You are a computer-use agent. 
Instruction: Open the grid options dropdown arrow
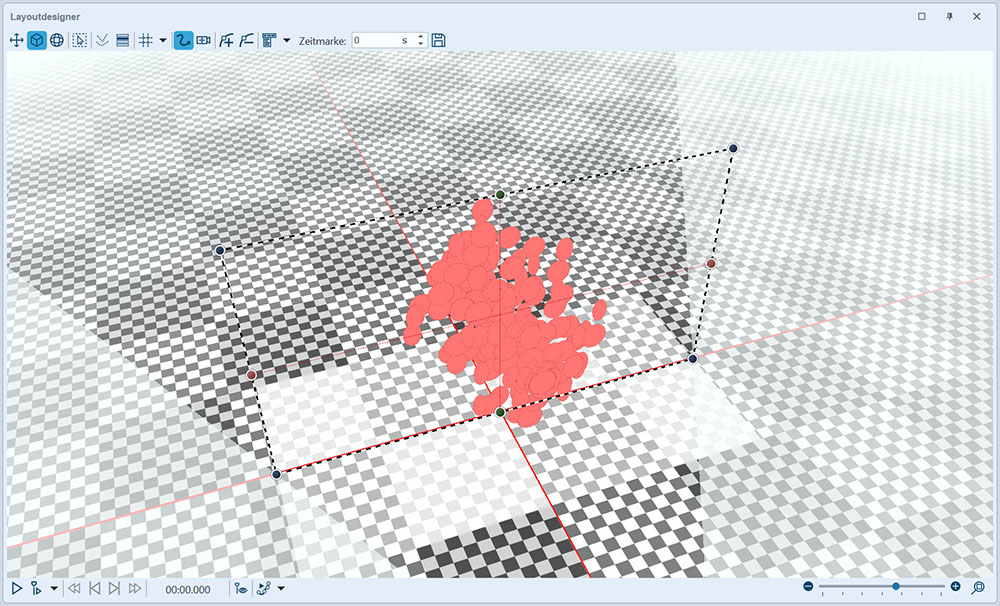click(x=163, y=41)
